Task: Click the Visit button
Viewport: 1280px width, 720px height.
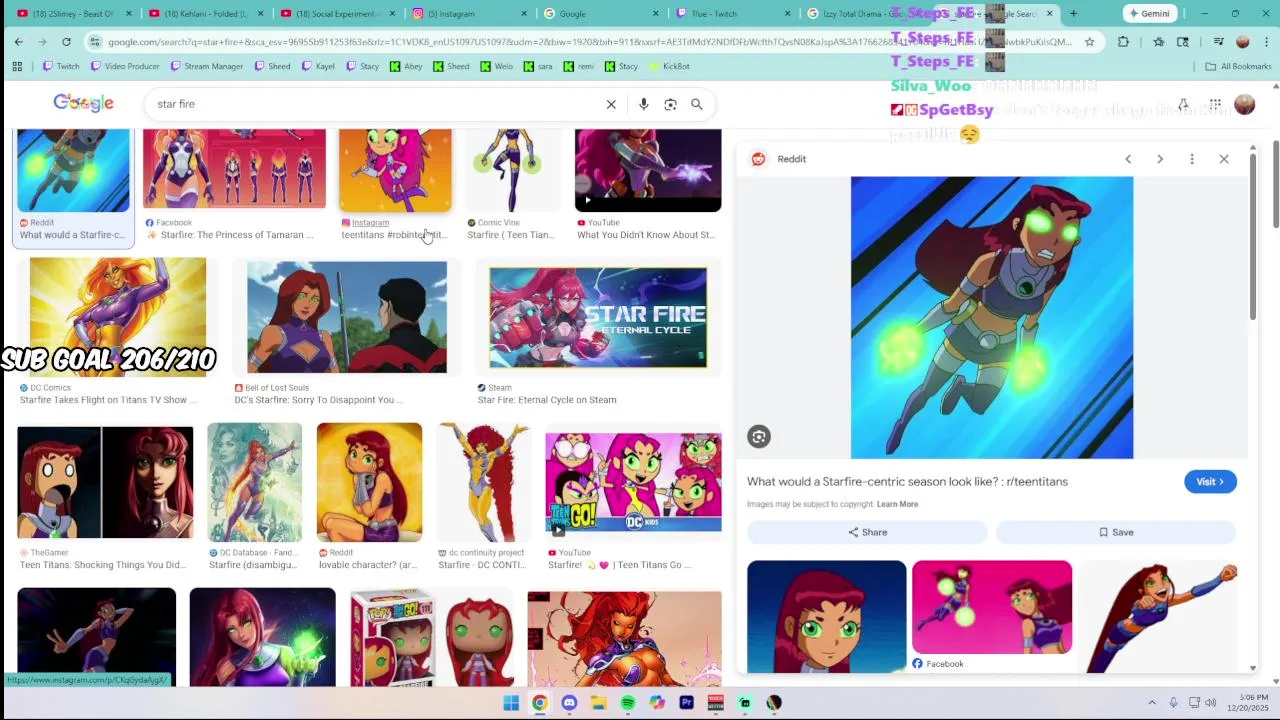Action: click(1210, 481)
